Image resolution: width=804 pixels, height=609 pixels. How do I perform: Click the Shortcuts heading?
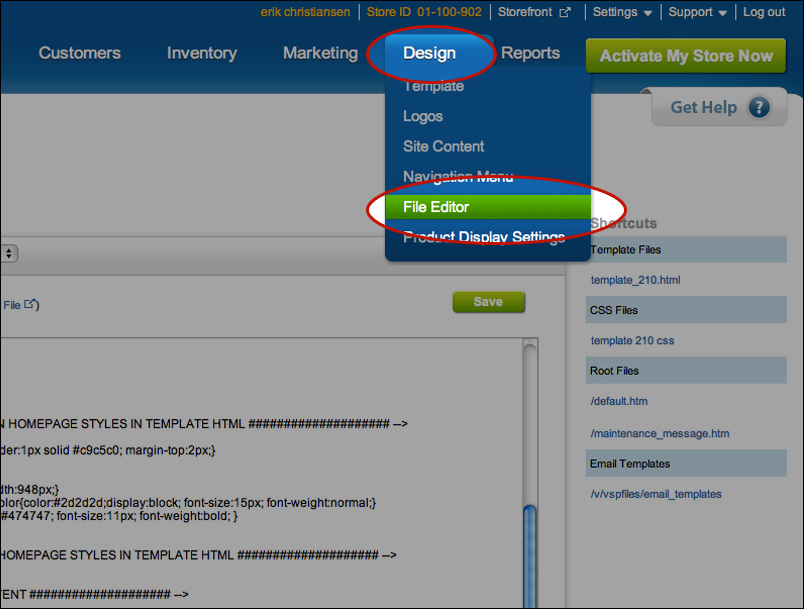pyautogui.click(x=624, y=223)
